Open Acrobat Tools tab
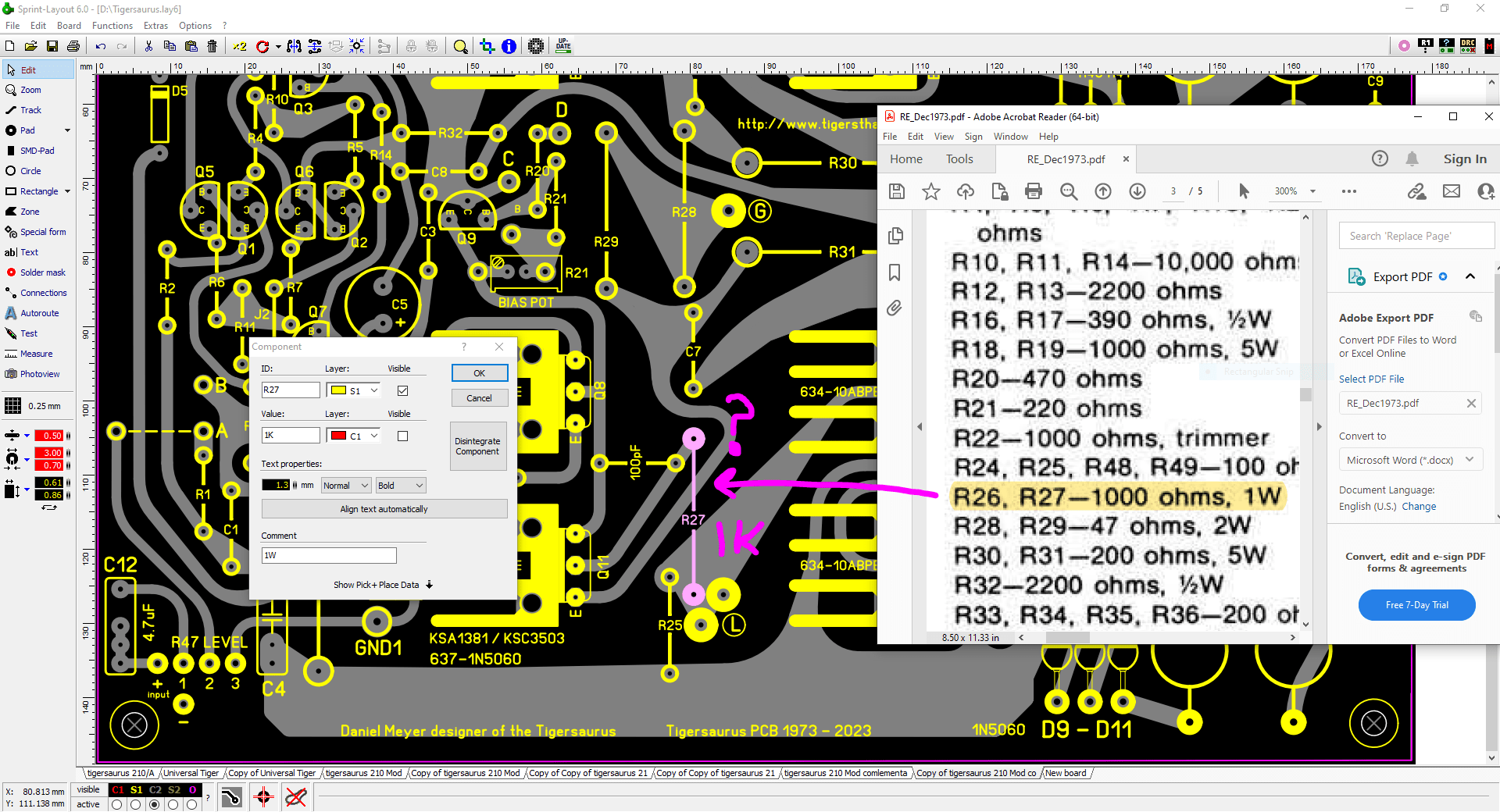Viewport: 1500px width, 812px height. (x=959, y=159)
